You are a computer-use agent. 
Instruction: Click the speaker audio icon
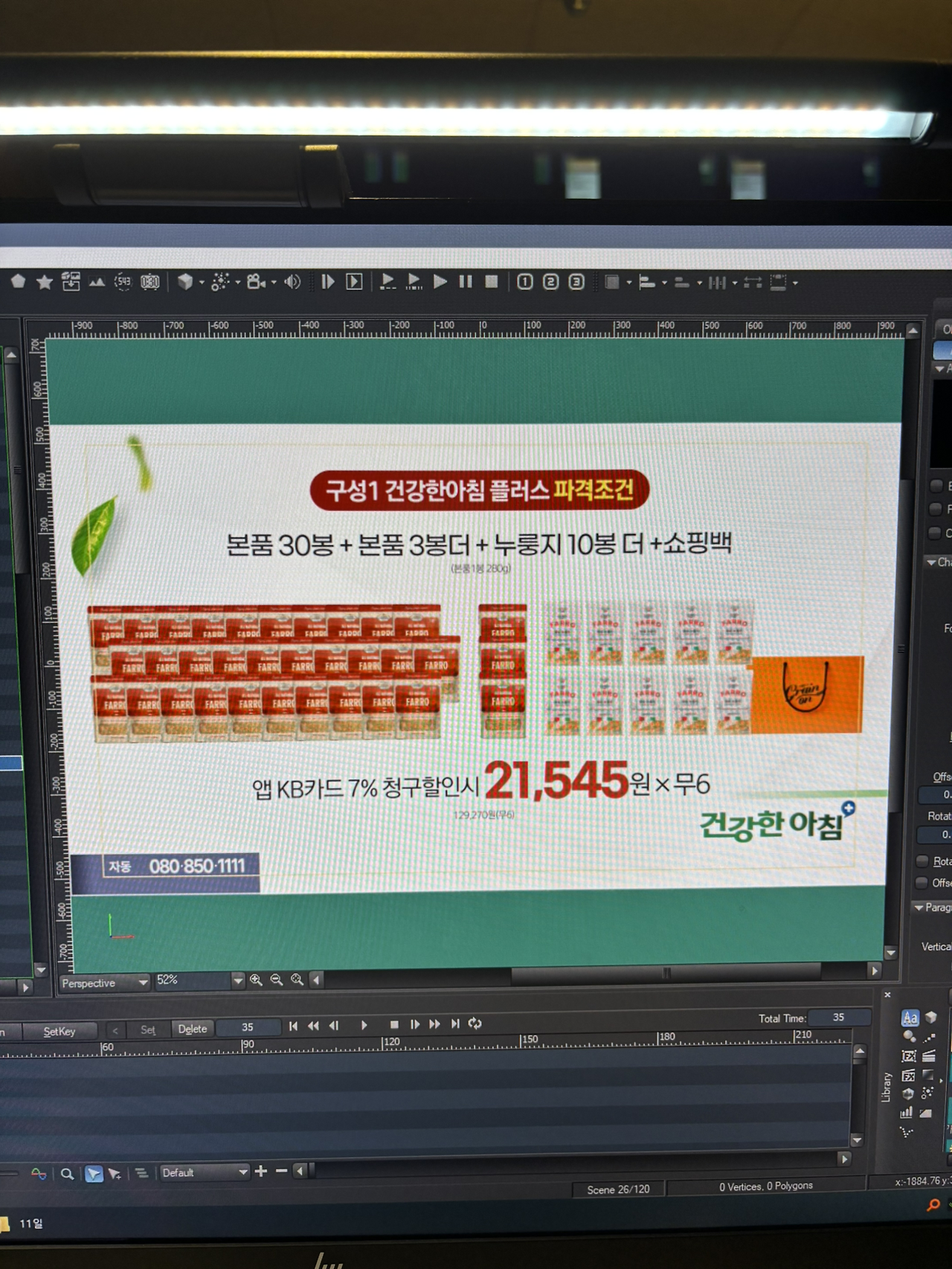(x=293, y=281)
